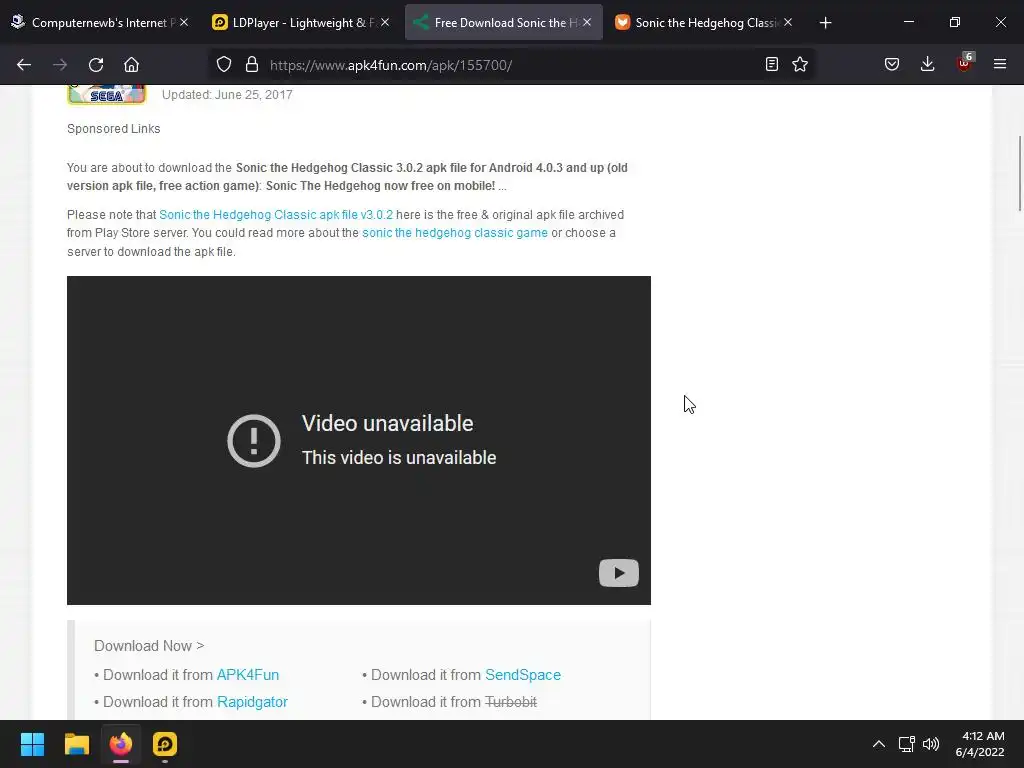Open the Firefox home page
The width and height of the screenshot is (1024, 768).
(131, 65)
